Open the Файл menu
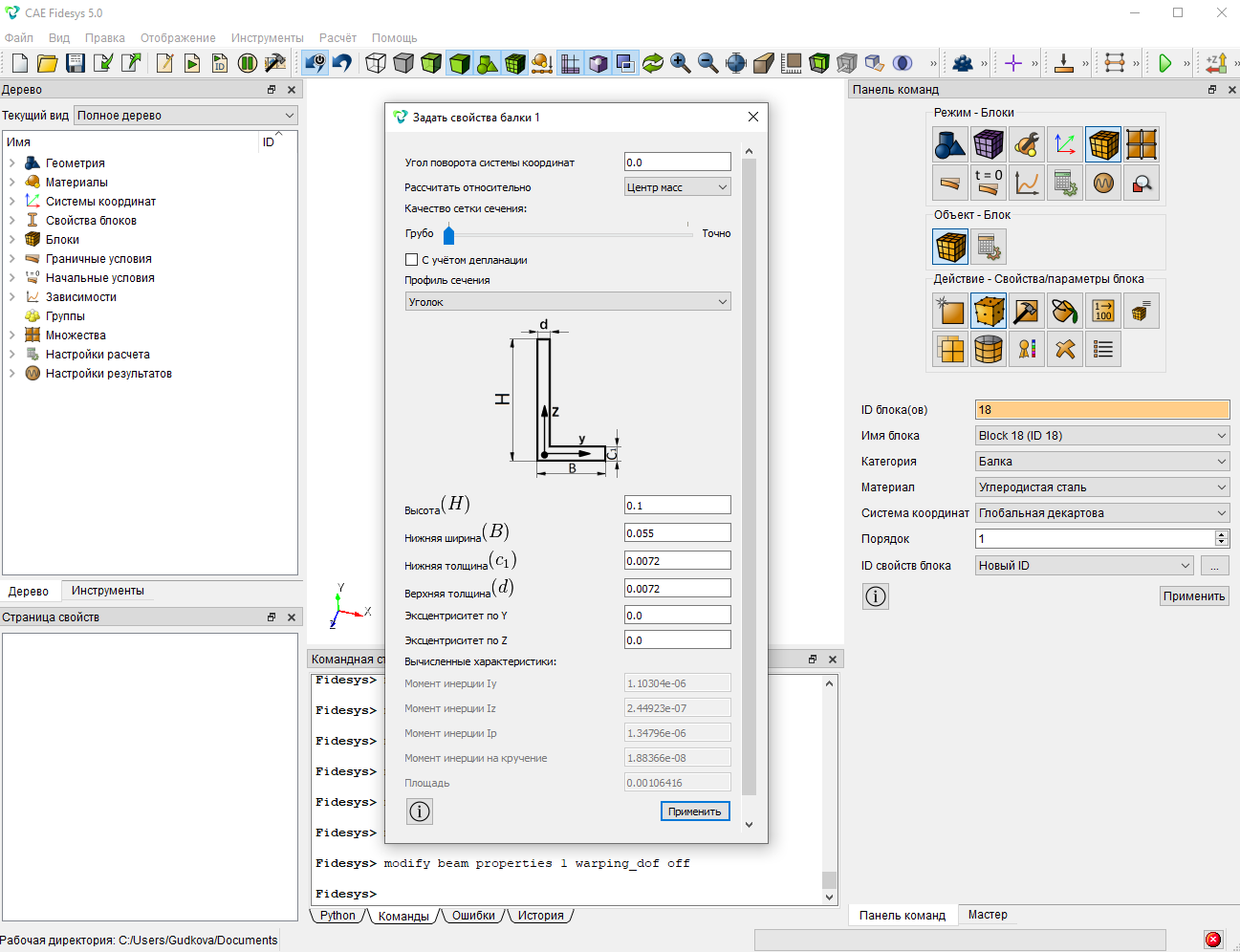The image size is (1240, 952). pyautogui.click(x=19, y=38)
